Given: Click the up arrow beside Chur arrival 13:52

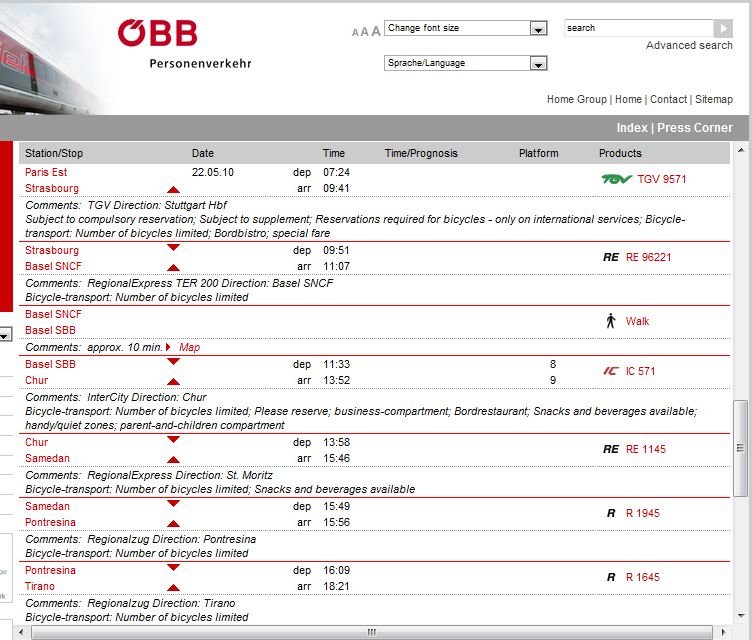Looking at the screenshot, I should click(173, 382).
